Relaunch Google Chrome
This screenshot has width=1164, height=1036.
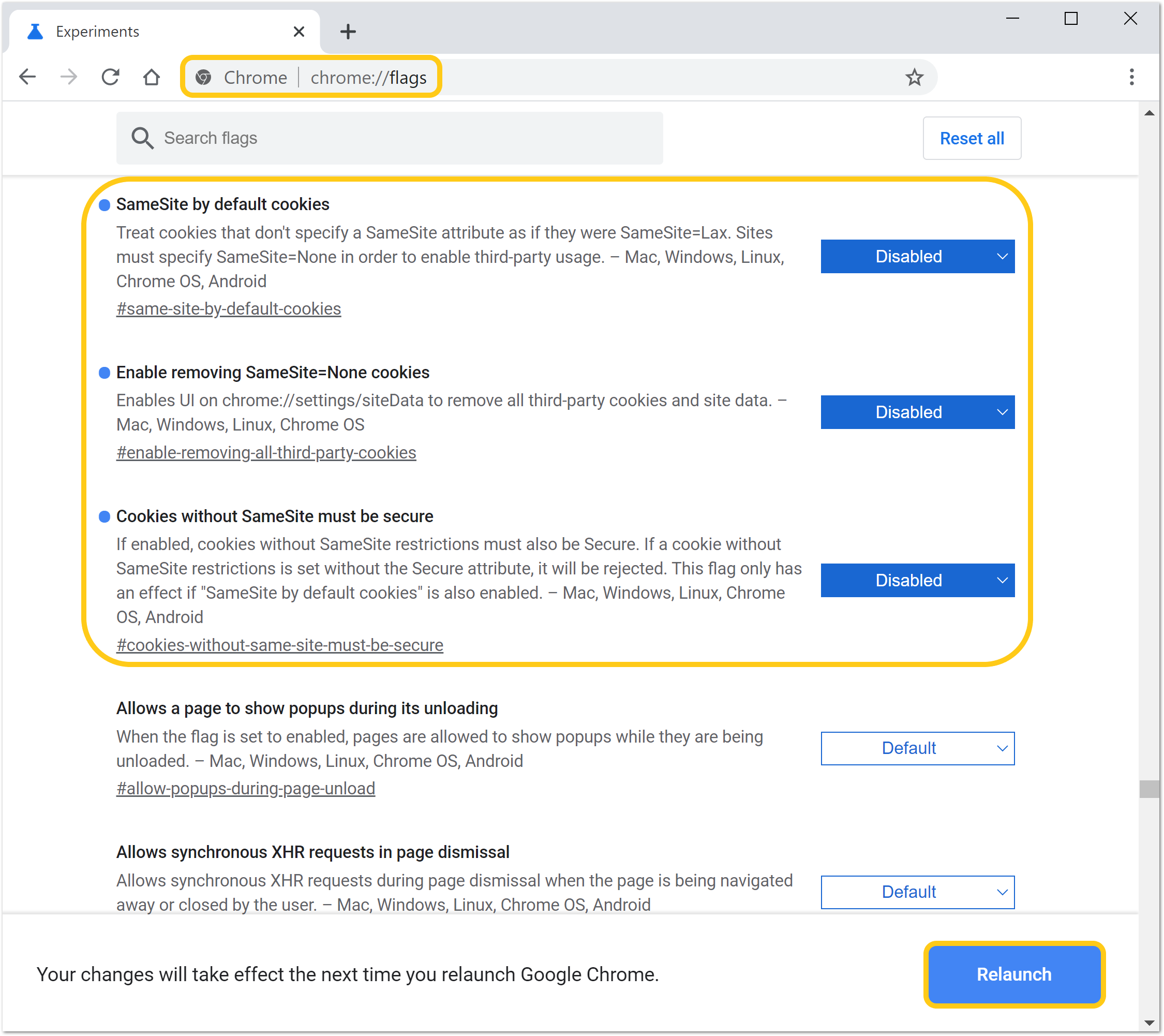pyautogui.click(x=1013, y=974)
